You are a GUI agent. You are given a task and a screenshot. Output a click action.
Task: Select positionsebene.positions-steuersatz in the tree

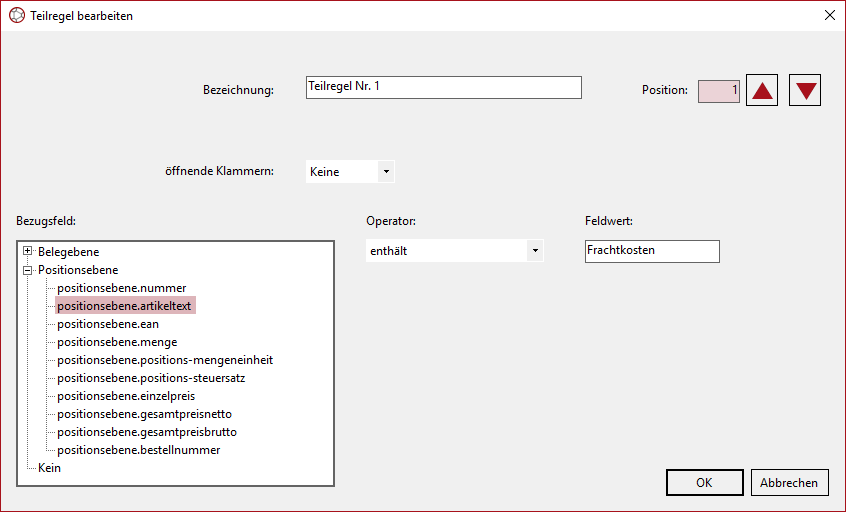tap(151, 378)
